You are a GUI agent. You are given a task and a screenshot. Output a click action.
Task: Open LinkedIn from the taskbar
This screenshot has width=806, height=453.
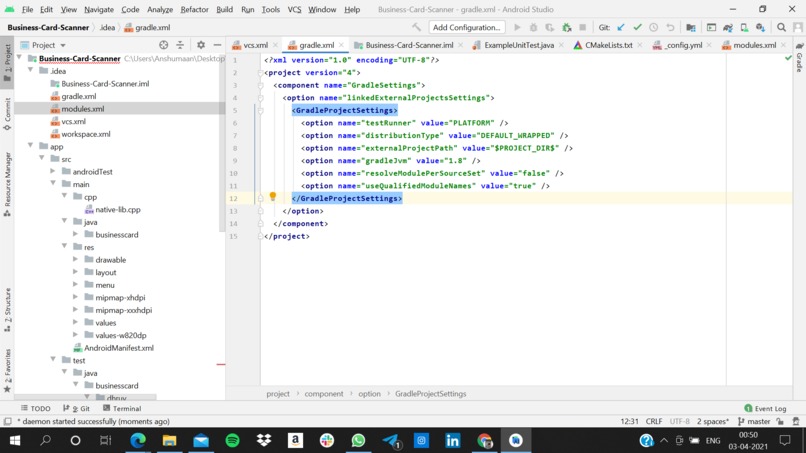pyautogui.click(x=452, y=441)
